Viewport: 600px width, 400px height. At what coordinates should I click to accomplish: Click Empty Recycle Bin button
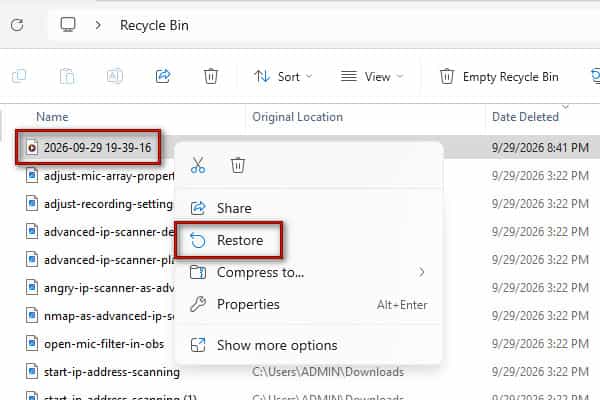pyautogui.click(x=499, y=77)
